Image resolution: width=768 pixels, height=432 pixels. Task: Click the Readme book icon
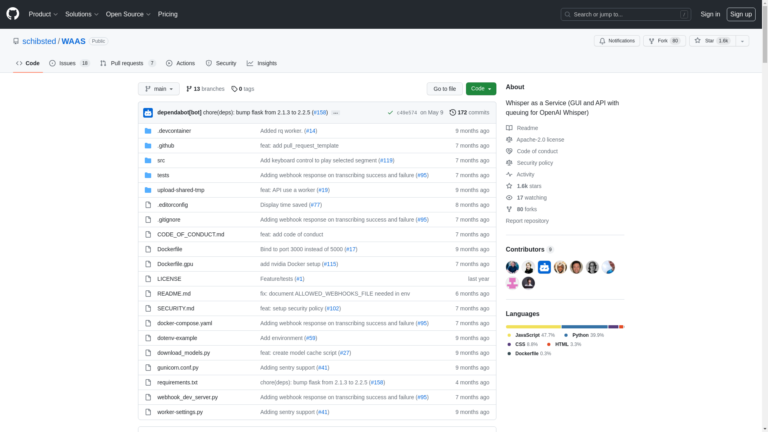[x=509, y=128]
